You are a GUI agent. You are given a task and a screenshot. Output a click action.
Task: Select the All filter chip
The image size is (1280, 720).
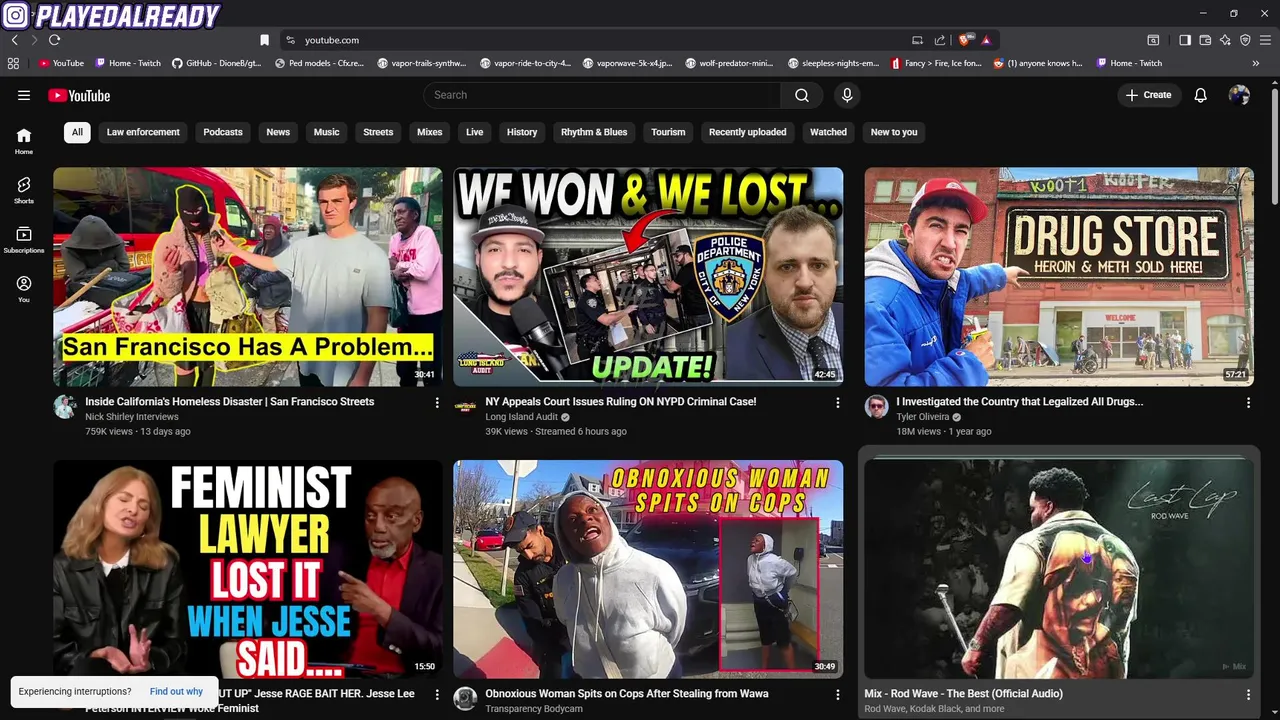77,132
